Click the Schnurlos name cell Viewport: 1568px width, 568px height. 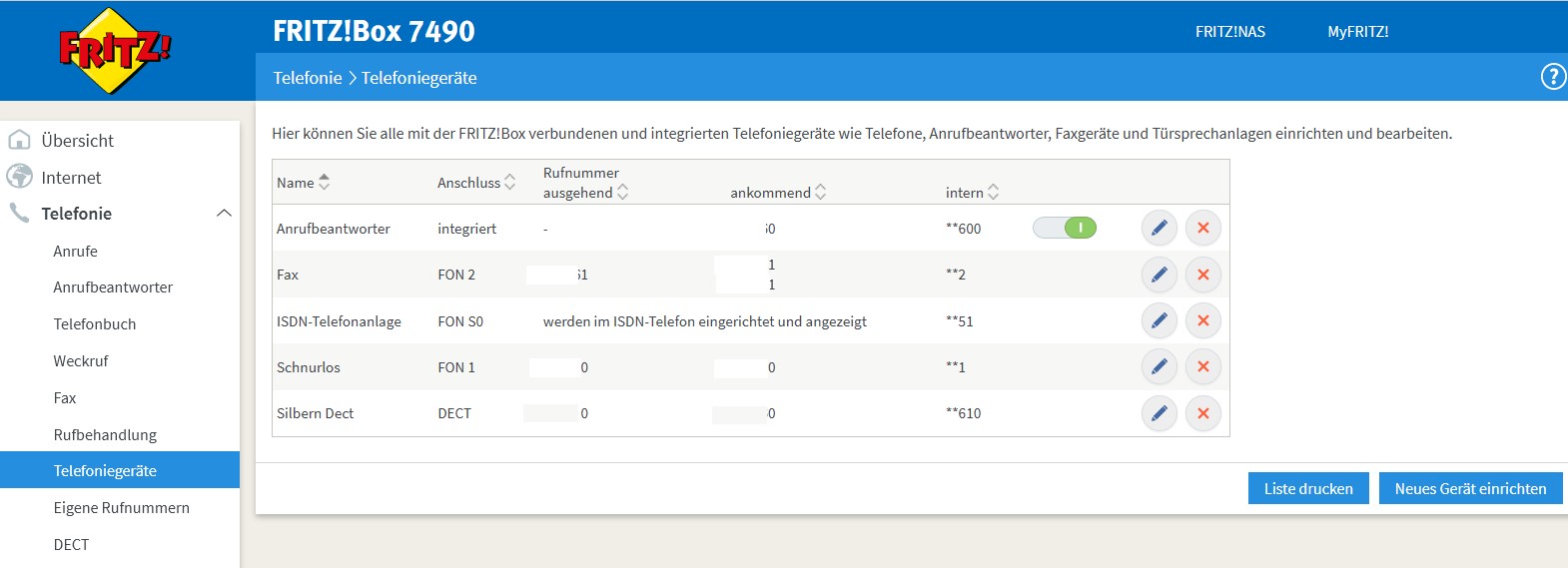coord(309,367)
